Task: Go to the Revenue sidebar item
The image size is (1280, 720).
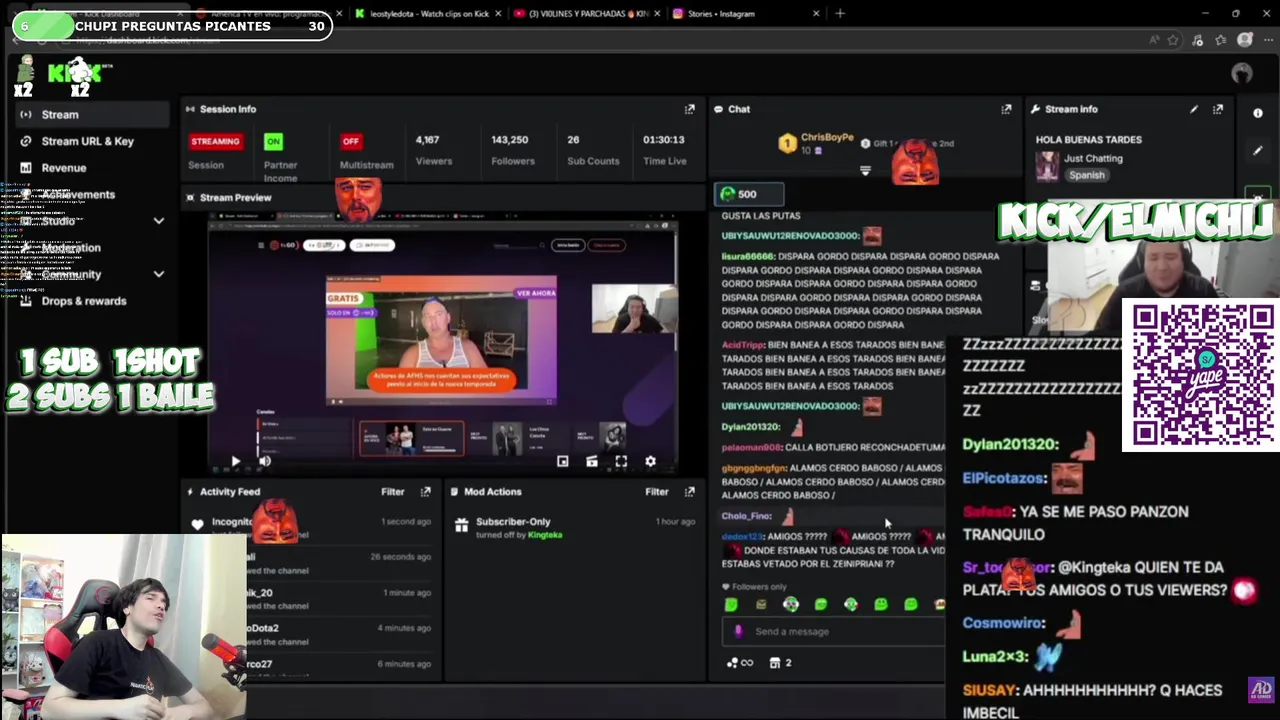Action: point(64,168)
